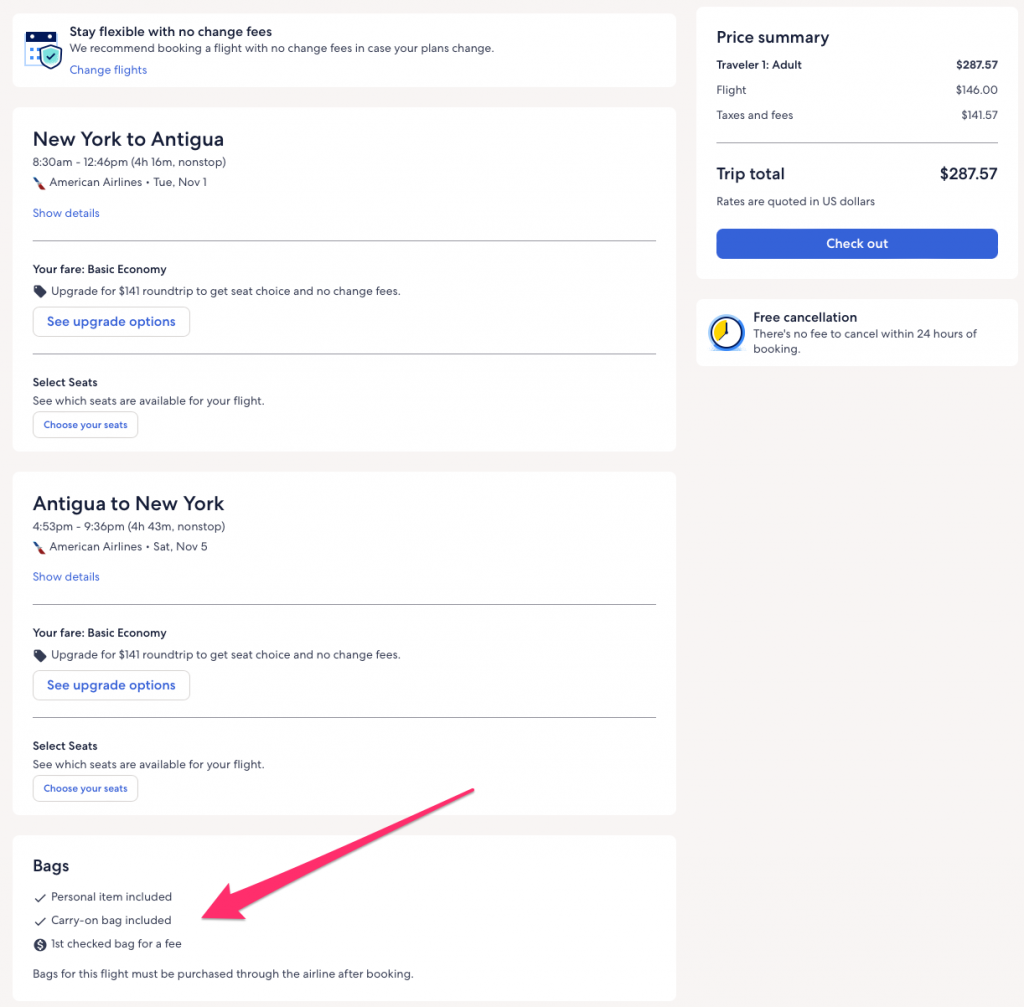This screenshot has height=1007, width=1024.
Task: Expand Show details for New York to Antigua
Action: (66, 213)
